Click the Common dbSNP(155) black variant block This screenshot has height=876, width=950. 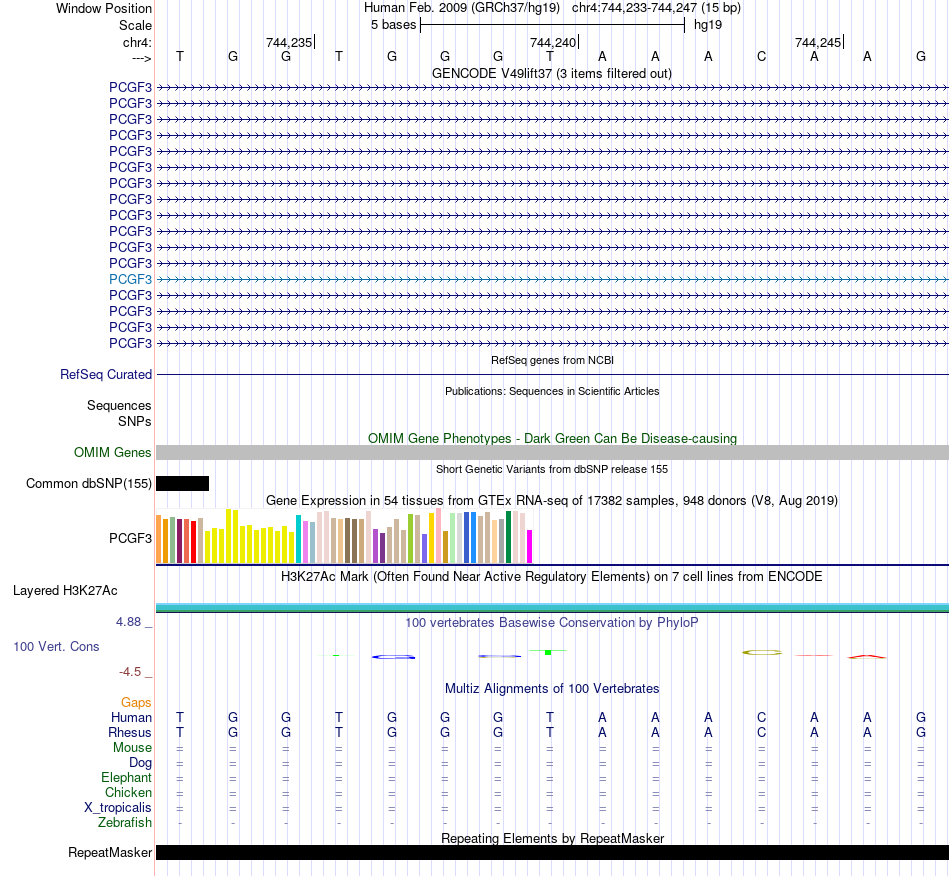coord(182,483)
